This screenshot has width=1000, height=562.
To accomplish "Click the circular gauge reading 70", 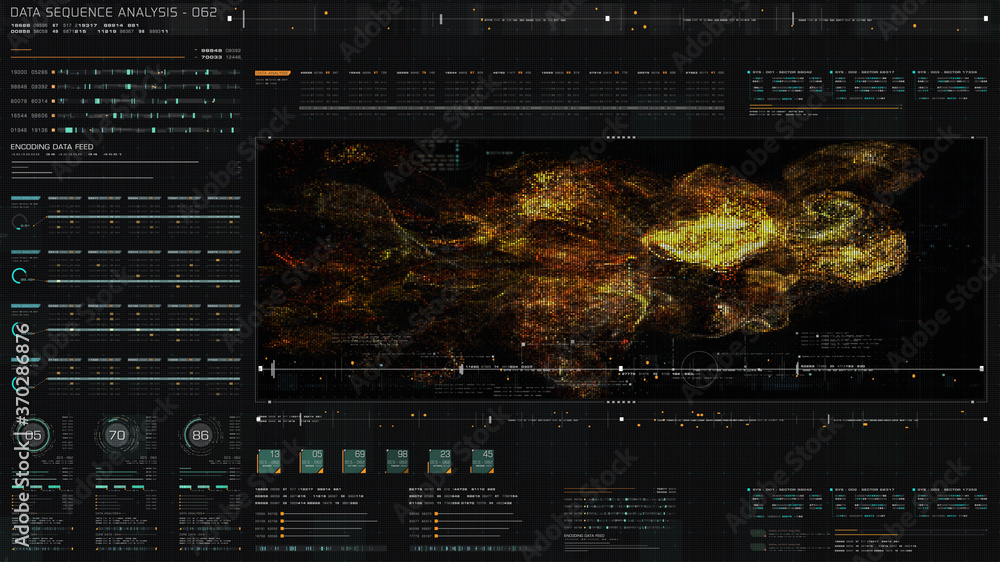I will 117,436.
